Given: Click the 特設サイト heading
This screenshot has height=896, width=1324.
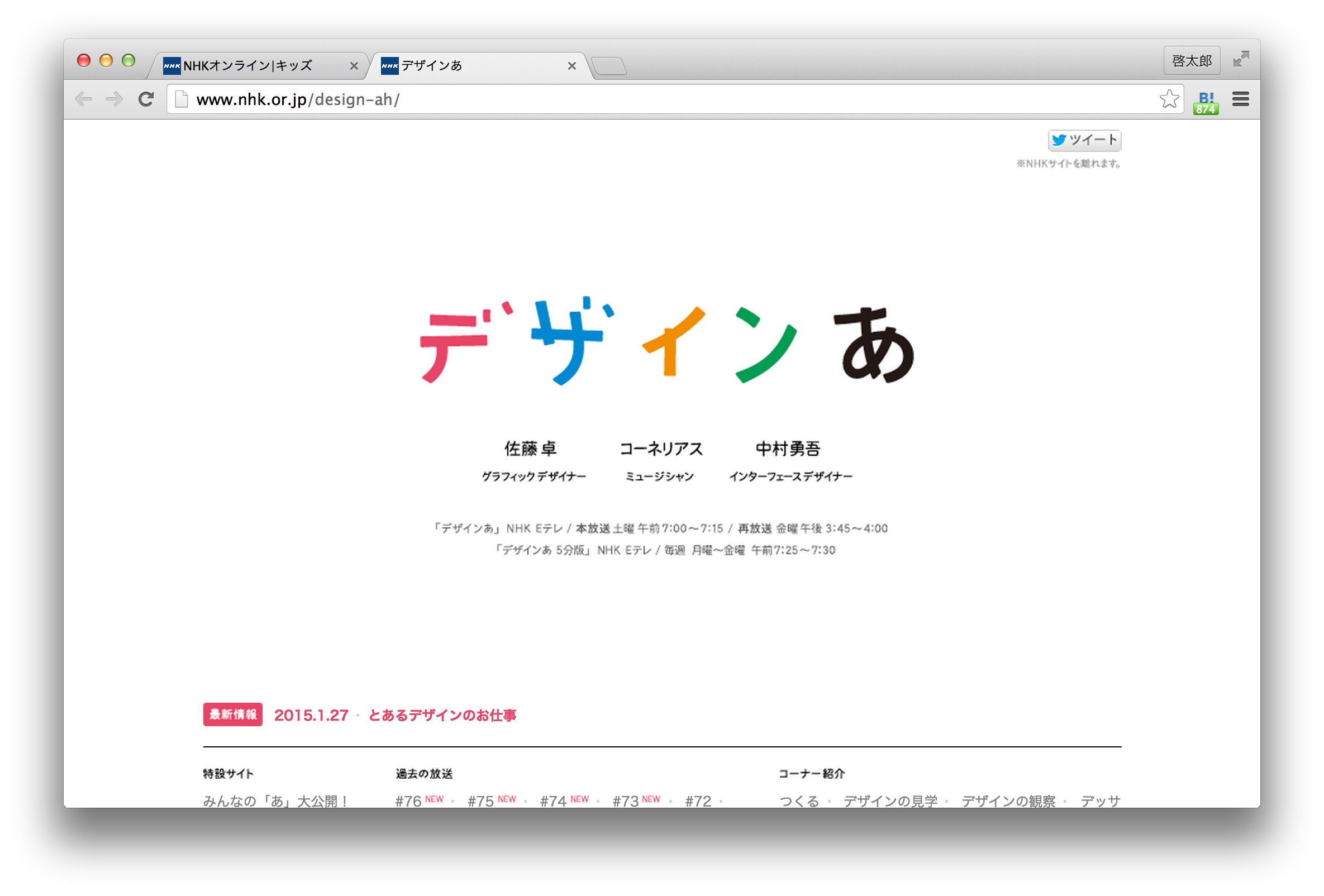Looking at the screenshot, I should coord(228,773).
